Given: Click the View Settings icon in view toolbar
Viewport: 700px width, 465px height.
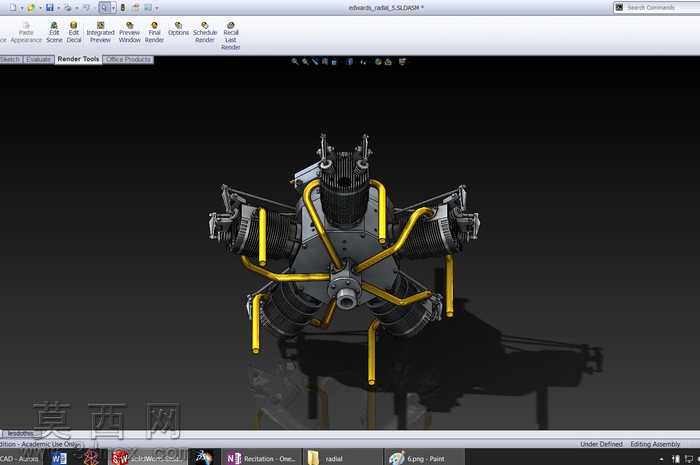Looking at the screenshot, I should point(402,62).
